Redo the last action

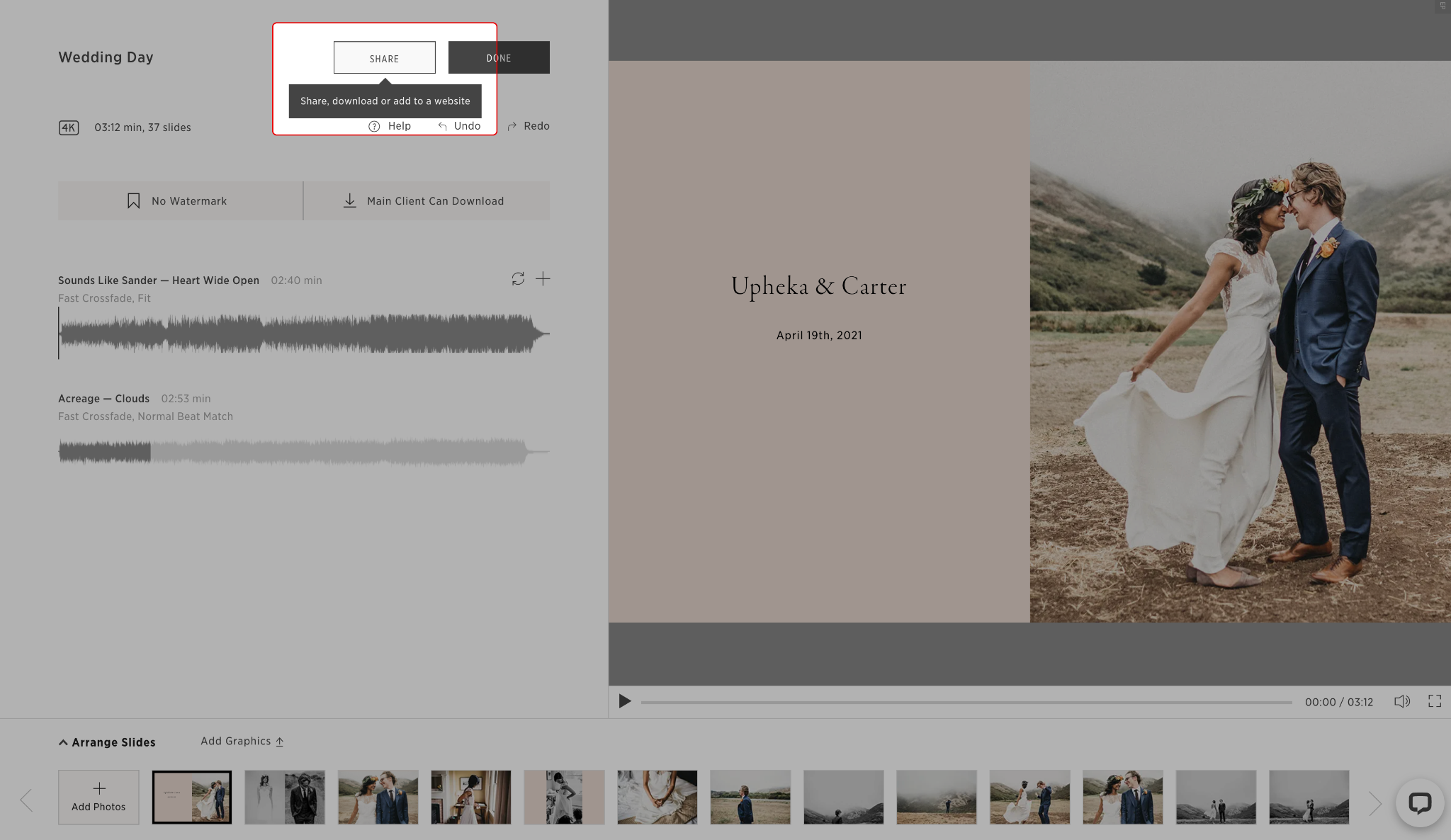click(529, 126)
